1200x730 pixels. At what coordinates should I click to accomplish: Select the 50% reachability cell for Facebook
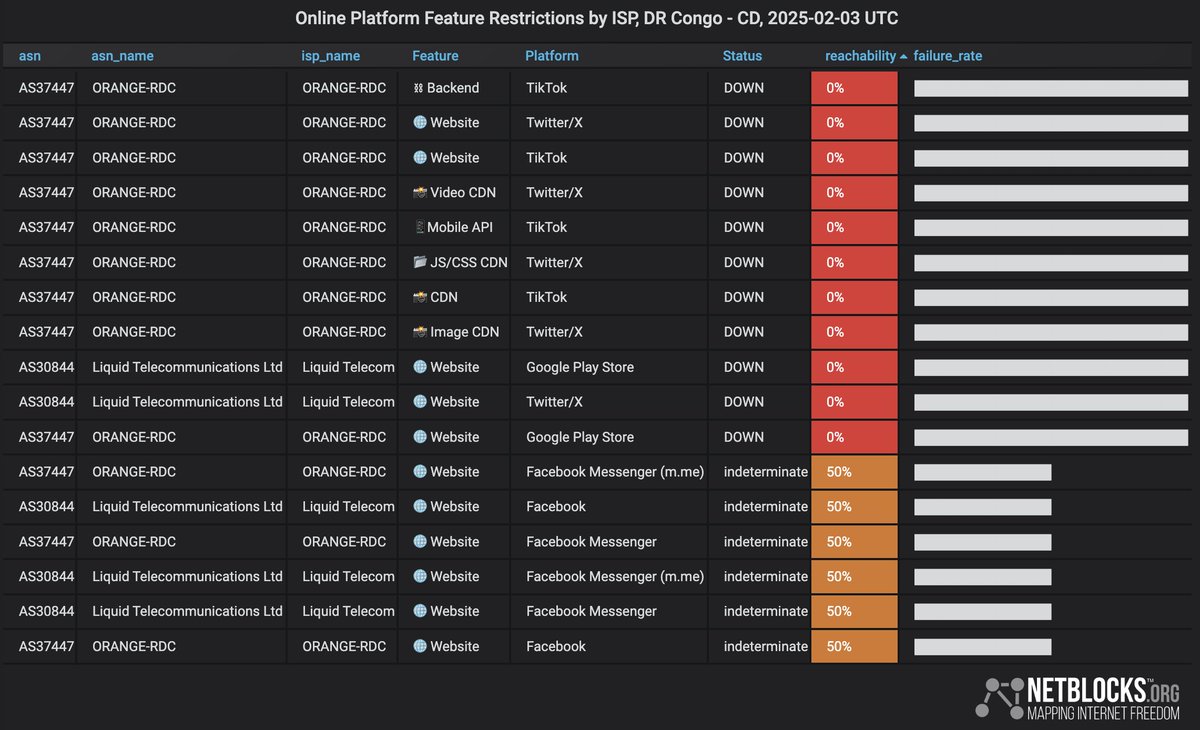tap(854, 506)
